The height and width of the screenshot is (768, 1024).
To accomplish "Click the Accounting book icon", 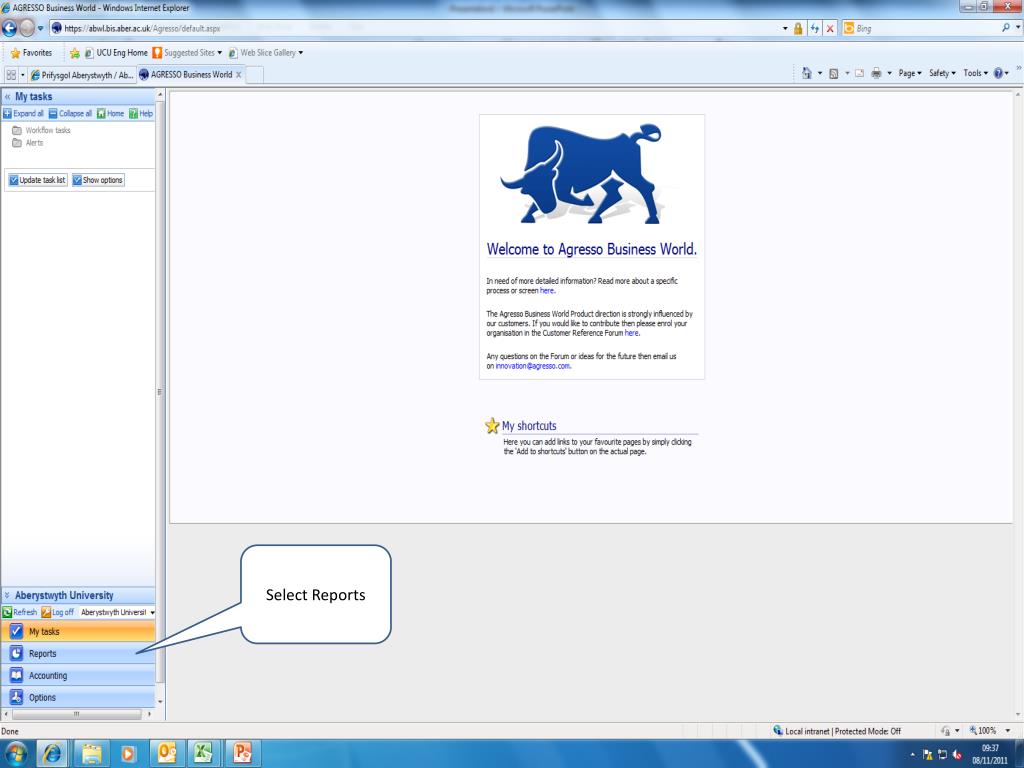I will point(16,675).
